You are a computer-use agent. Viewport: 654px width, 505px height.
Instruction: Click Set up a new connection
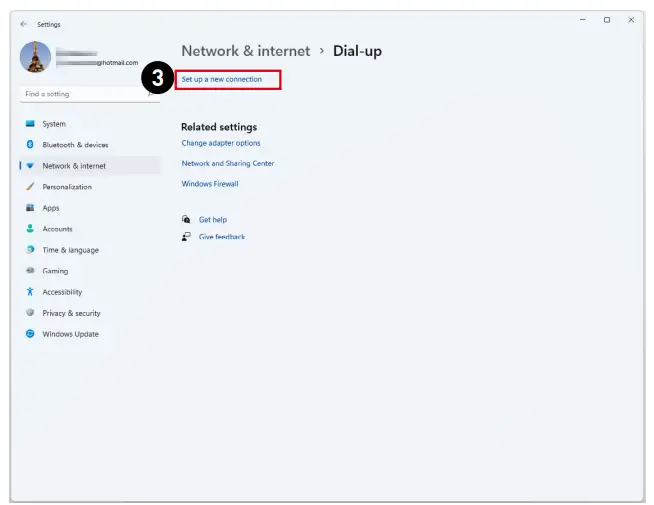pos(221,79)
